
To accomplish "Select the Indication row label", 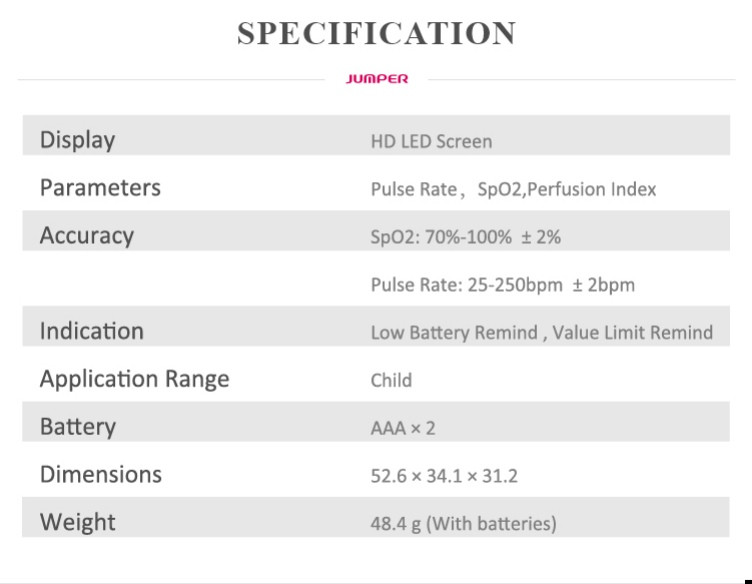I will pos(92,331).
